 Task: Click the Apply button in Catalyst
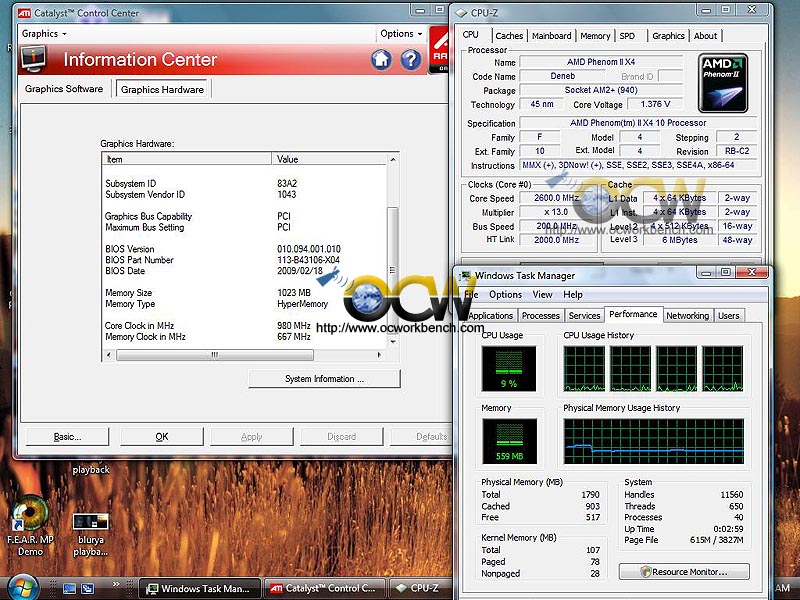coord(252,437)
